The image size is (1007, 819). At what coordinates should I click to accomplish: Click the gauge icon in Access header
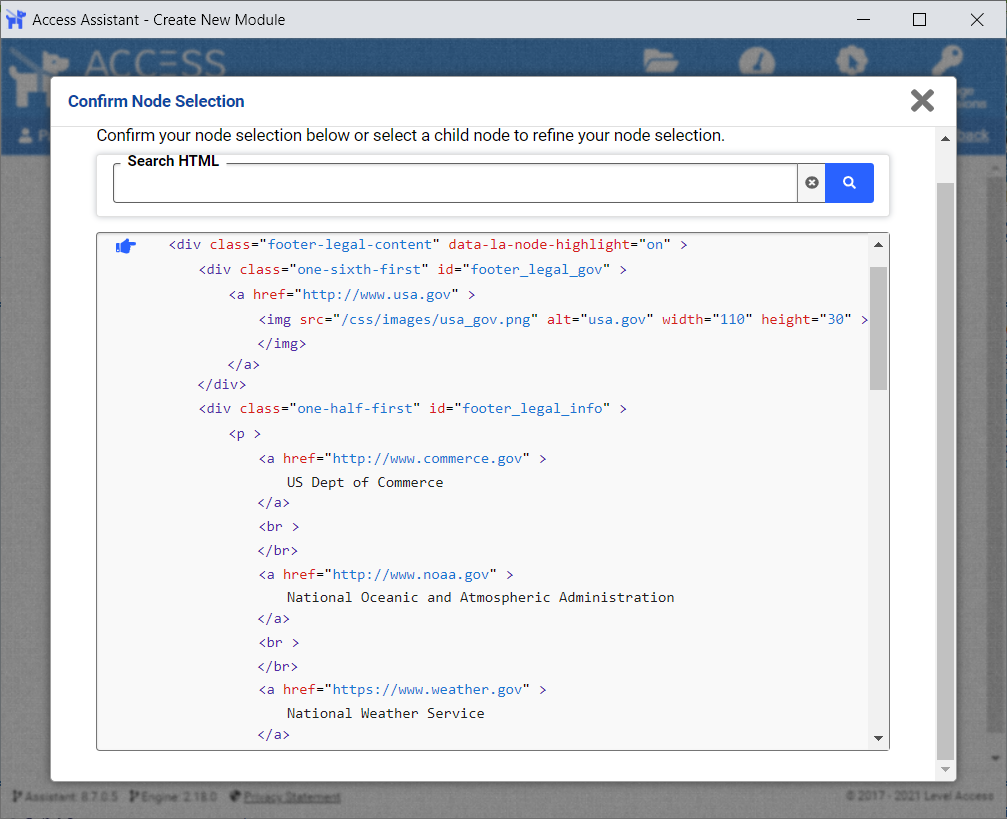tap(757, 61)
